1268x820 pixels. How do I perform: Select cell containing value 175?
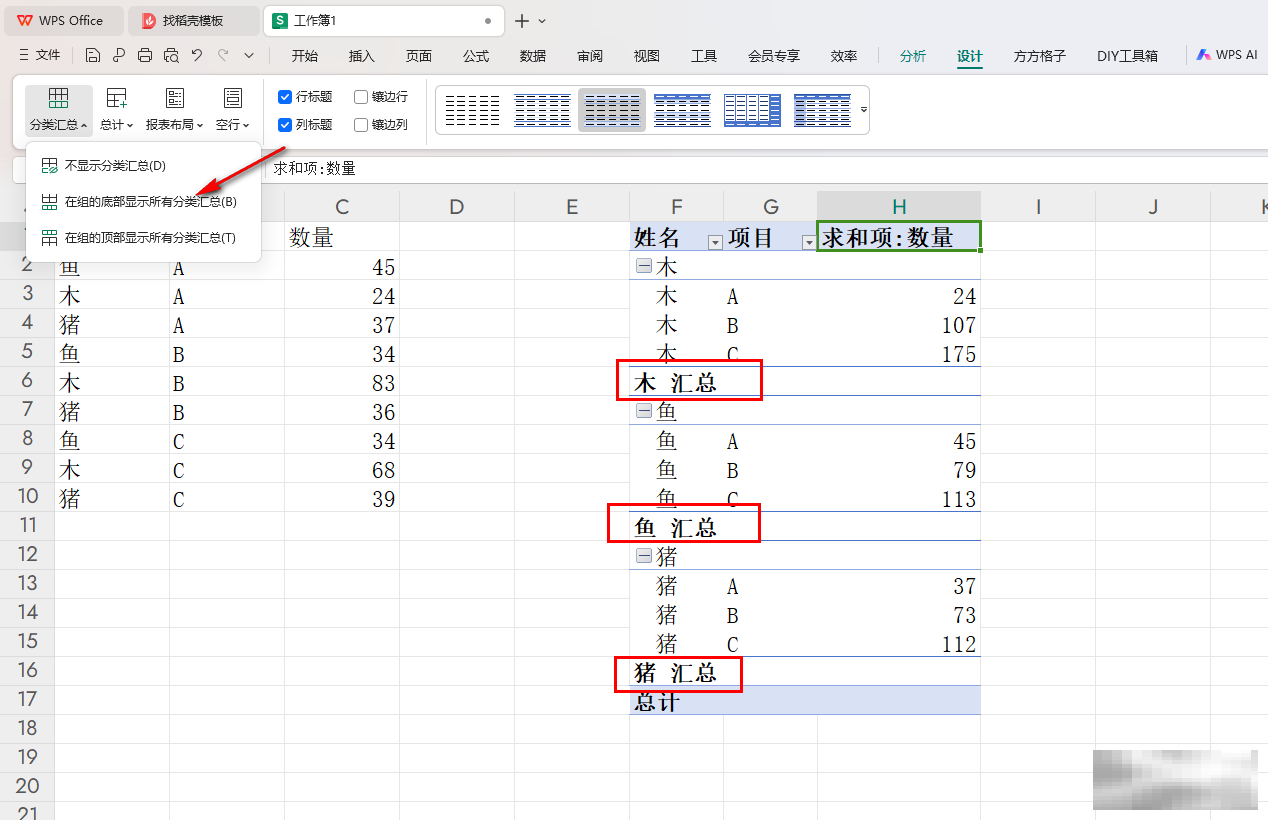pyautogui.click(x=899, y=354)
